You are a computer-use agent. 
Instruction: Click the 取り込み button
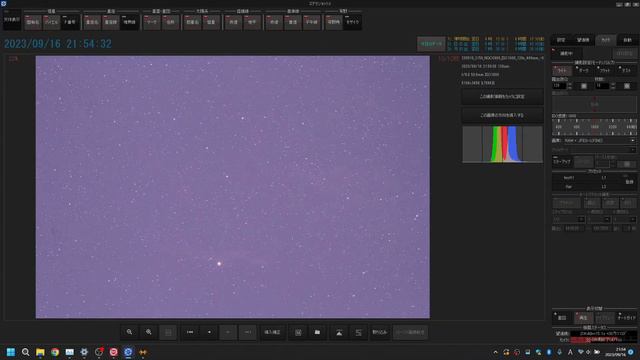click(x=380, y=332)
